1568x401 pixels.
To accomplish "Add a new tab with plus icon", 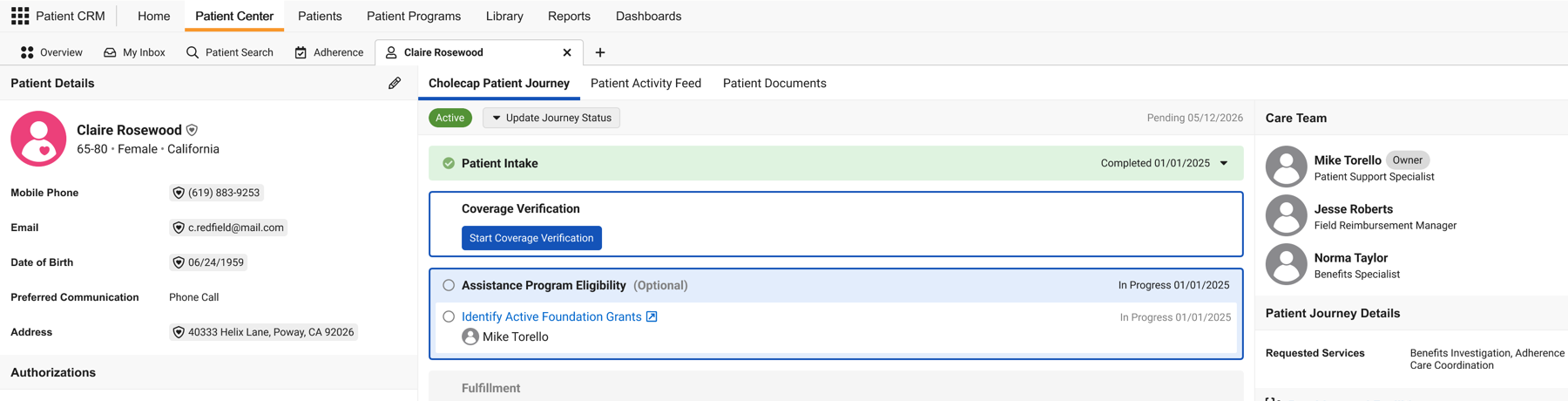I will coord(600,52).
